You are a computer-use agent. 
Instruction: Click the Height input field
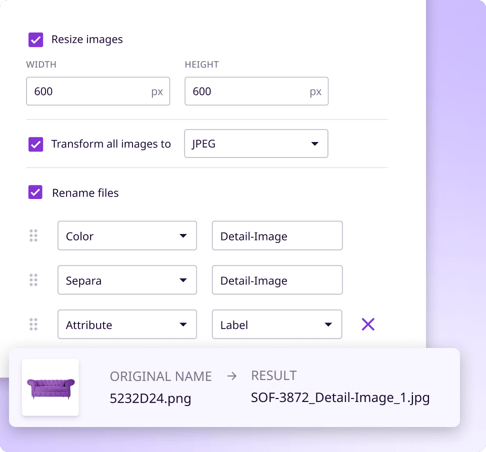256,91
